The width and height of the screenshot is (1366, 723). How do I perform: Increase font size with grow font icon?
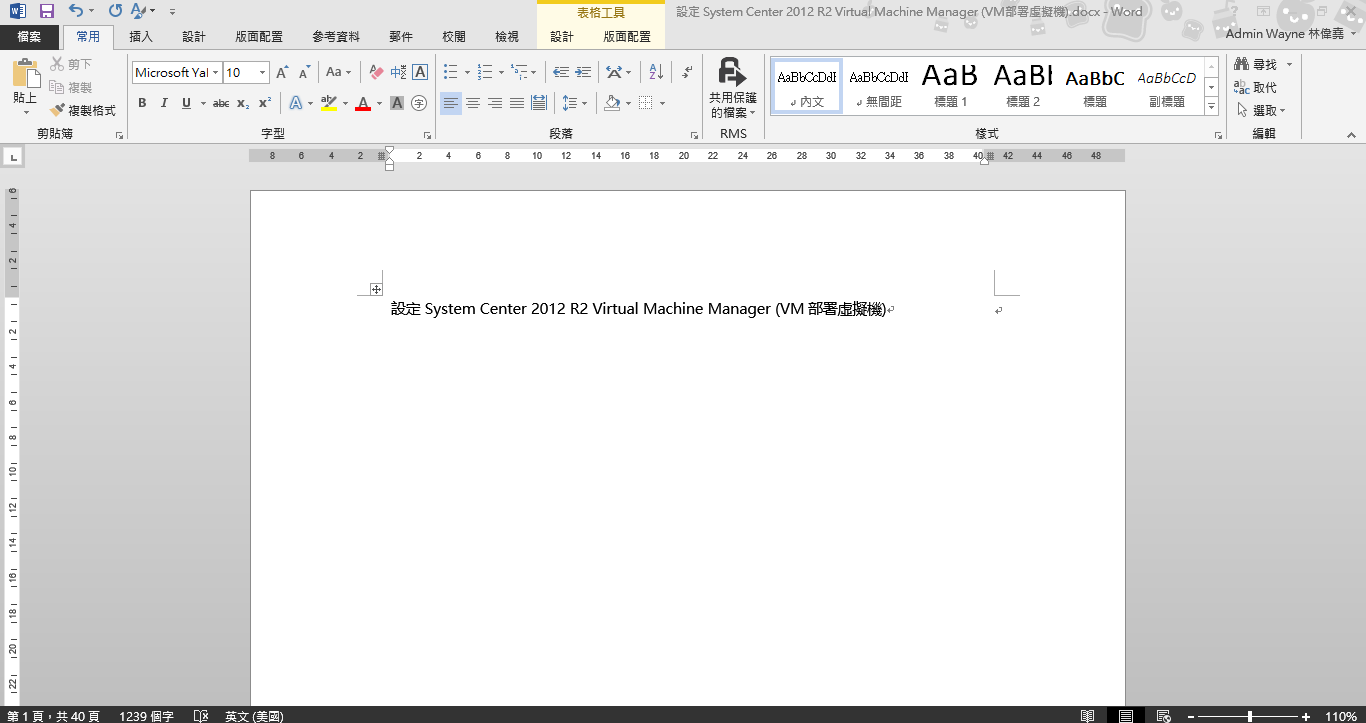click(283, 72)
